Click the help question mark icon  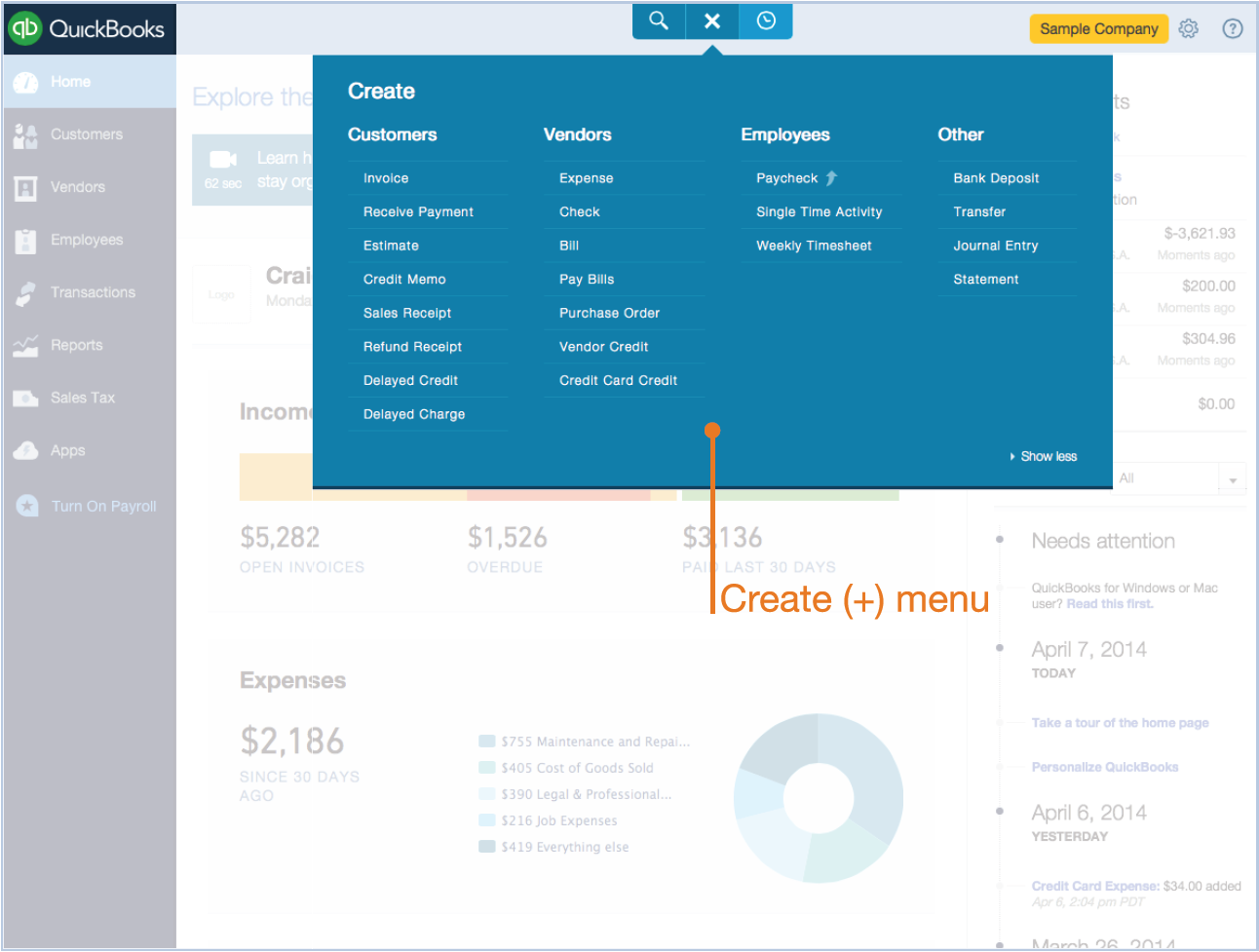1233,28
